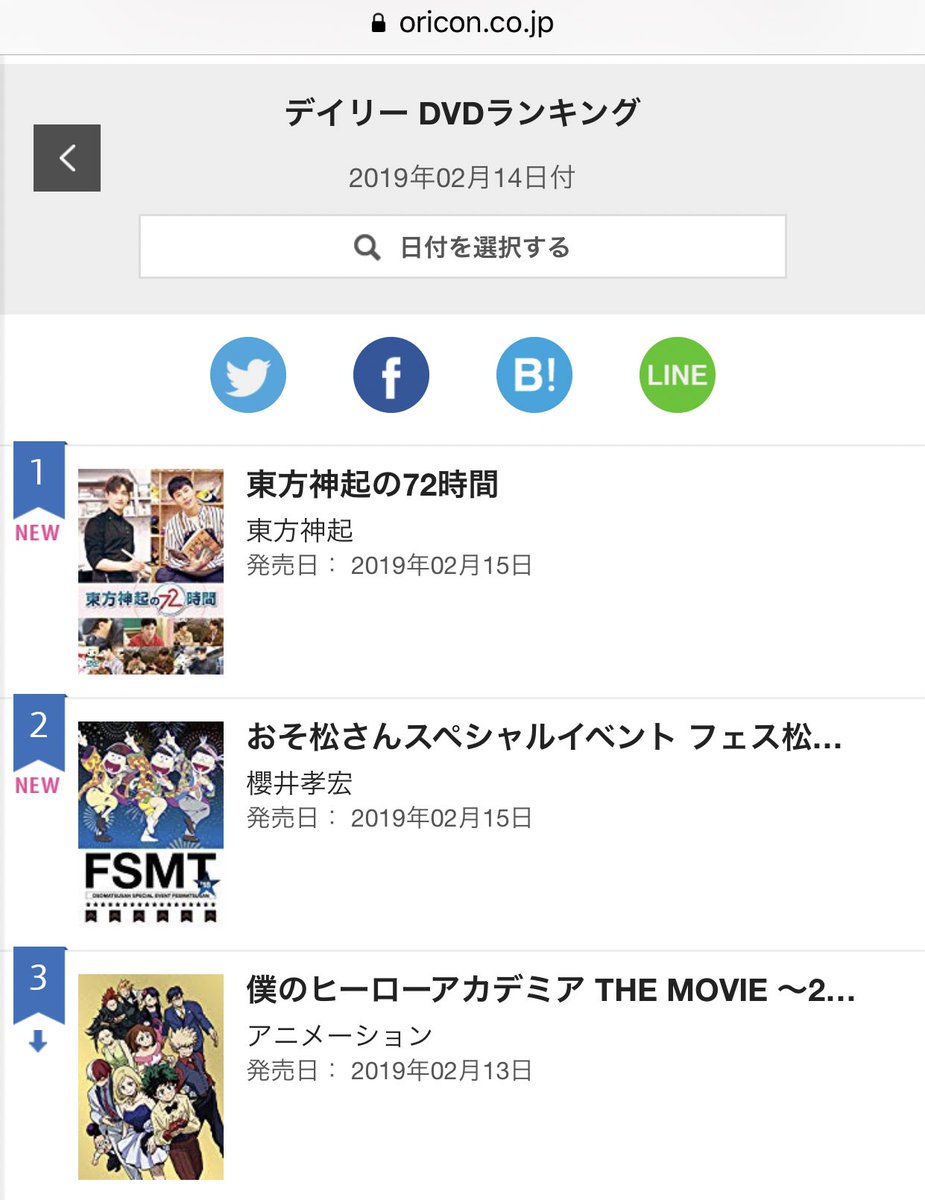
Task: Tap the rank 1 blue ribbon badge
Action: coord(38,473)
